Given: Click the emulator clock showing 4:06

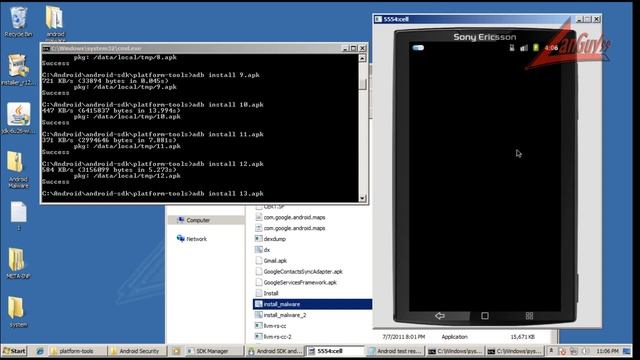Looking at the screenshot, I should point(551,48).
